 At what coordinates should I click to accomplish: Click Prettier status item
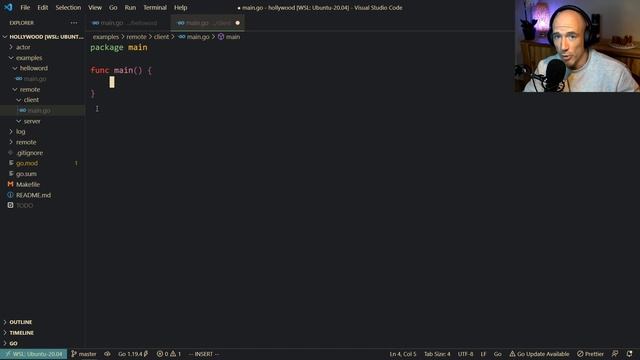[590, 354]
